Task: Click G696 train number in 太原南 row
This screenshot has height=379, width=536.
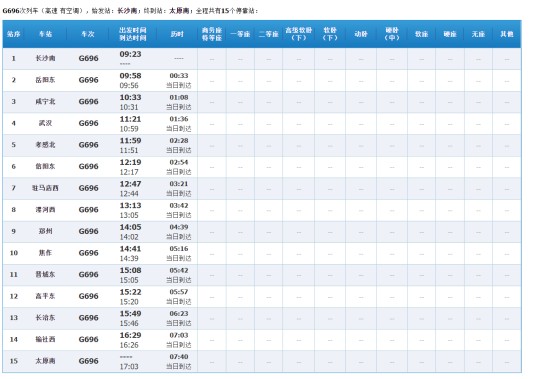Action: tap(89, 361)
